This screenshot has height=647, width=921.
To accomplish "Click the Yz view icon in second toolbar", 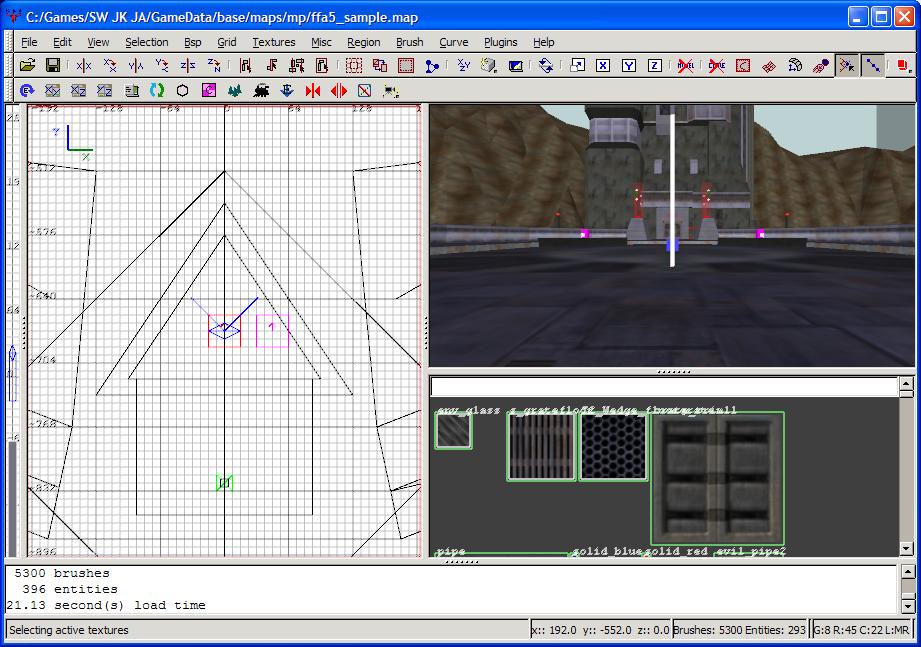I will point(105,90).
